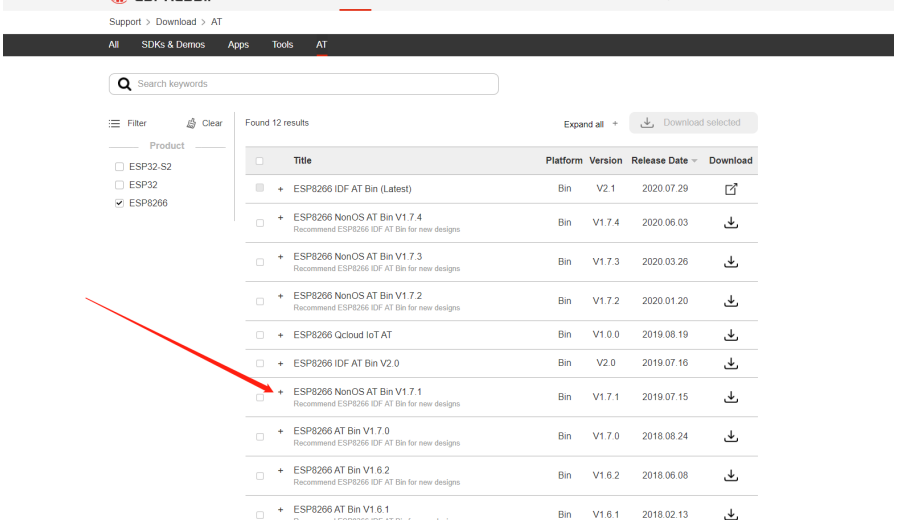Click the V2.1 version cell
This screenshot has height=531, width=906.
tap(606, 188)
